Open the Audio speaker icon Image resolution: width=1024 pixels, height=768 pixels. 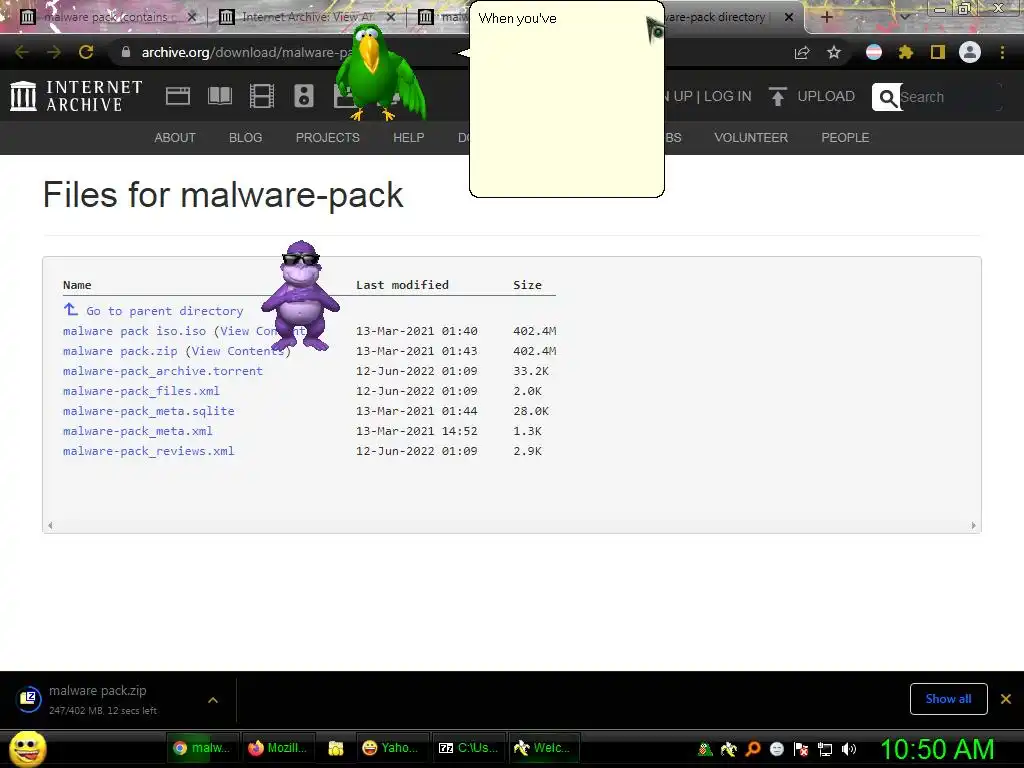[304, 96]
